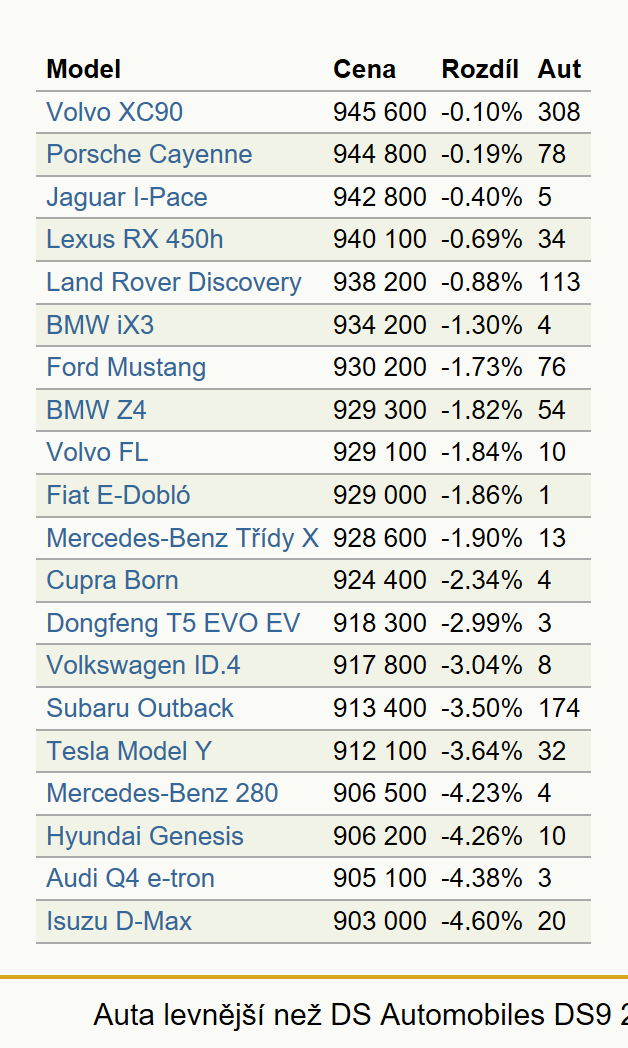Click the Fiat E-Dobló link
628x1048 pixels.
(118, 495)
